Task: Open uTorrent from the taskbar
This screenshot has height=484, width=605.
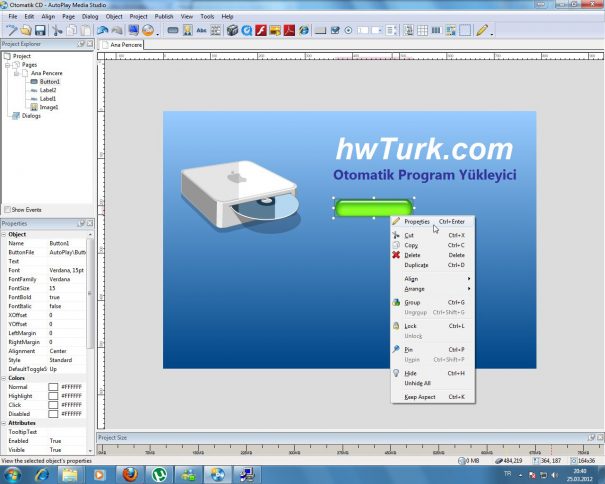Action: (x=159, y=475)
